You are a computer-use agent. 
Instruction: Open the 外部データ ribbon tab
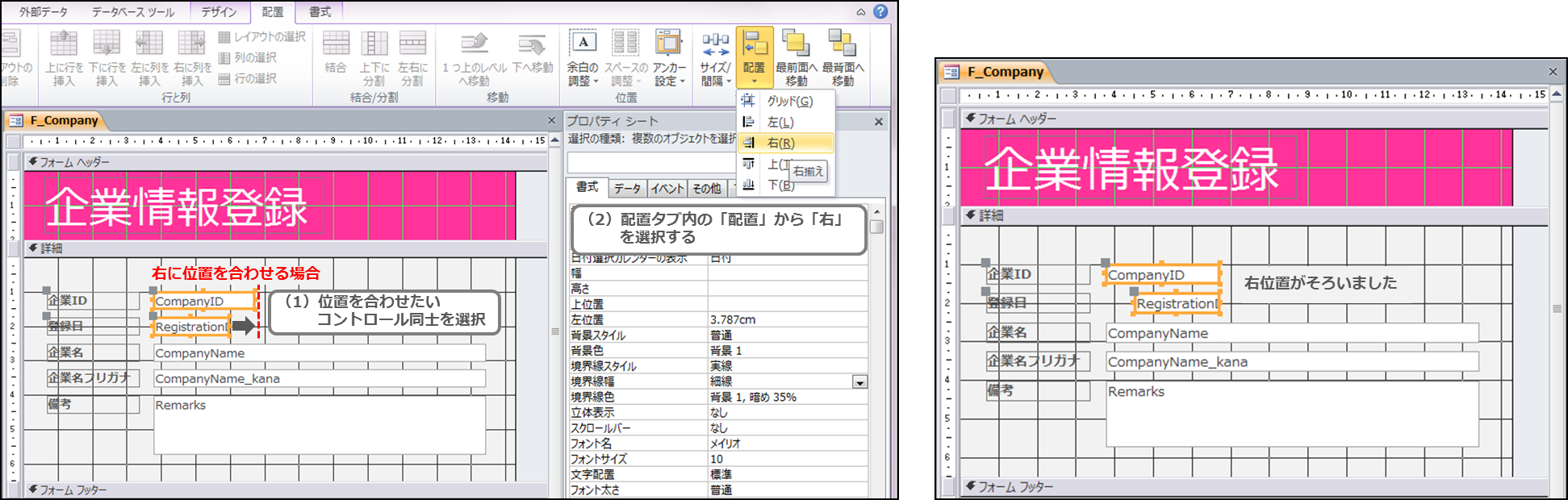(44, 11)
